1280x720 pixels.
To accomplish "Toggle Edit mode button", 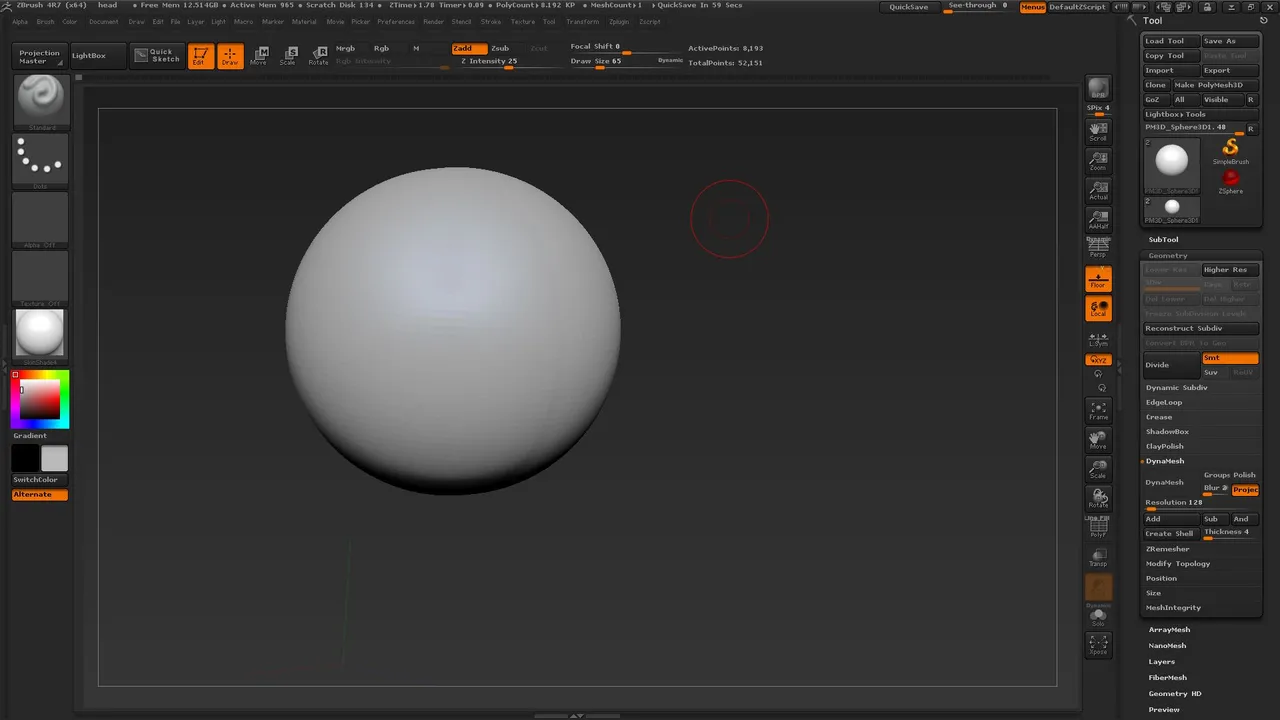I will click(x=200, y=56).
